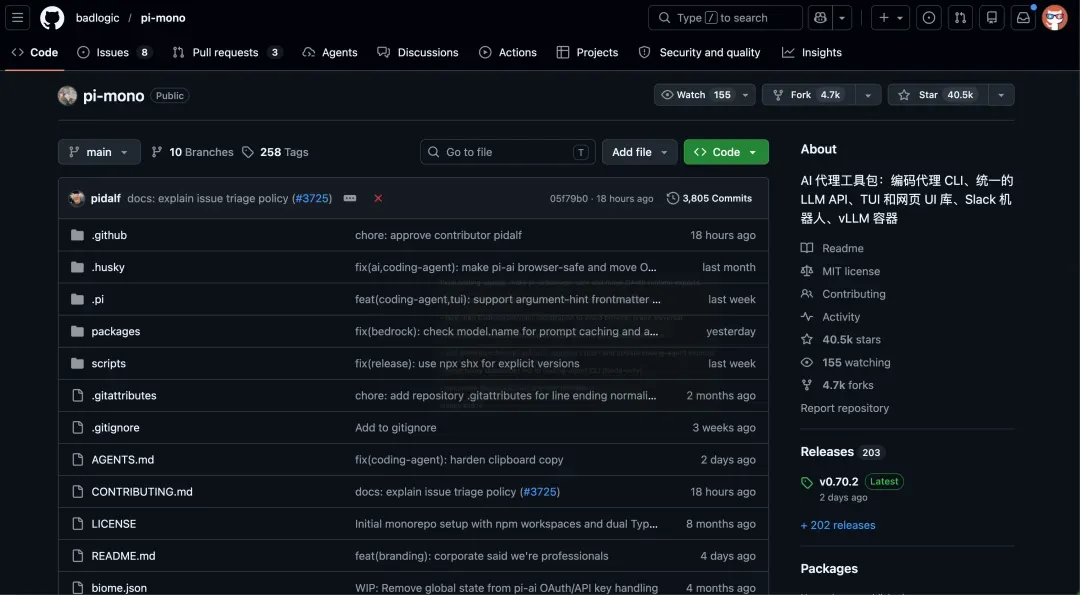The image size is (1080, 595).
Task: Expand the Add file dropdown
Action: [639, 152]
